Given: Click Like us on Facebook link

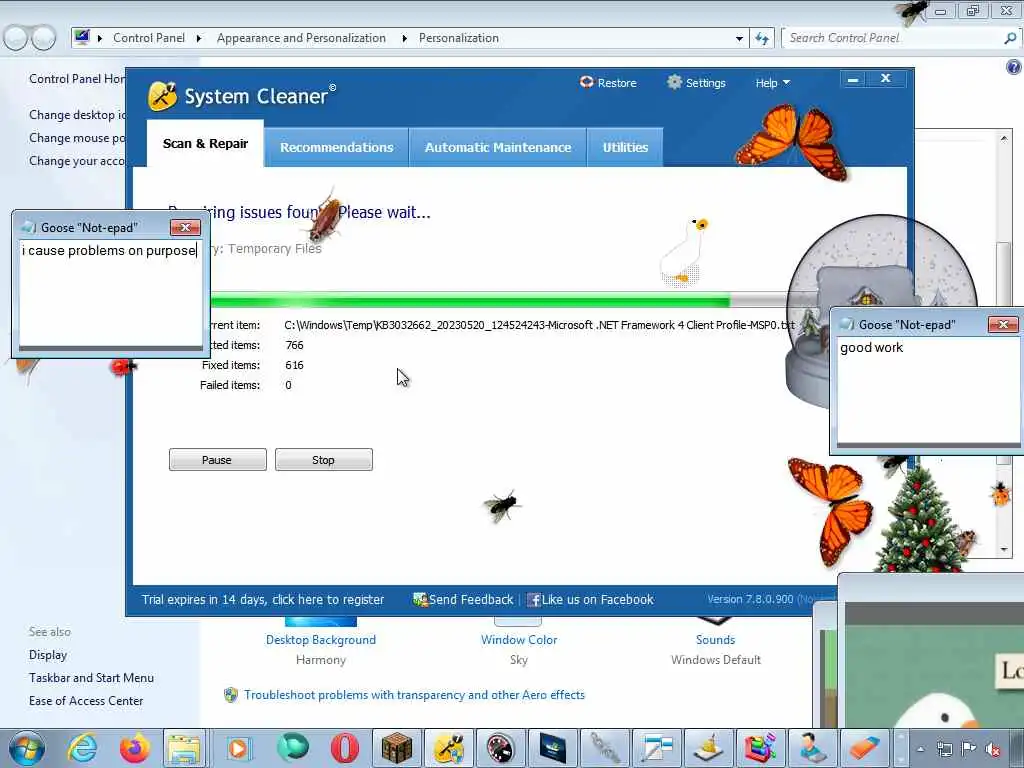Looking at the screenshot, I should tap(598, 600).
